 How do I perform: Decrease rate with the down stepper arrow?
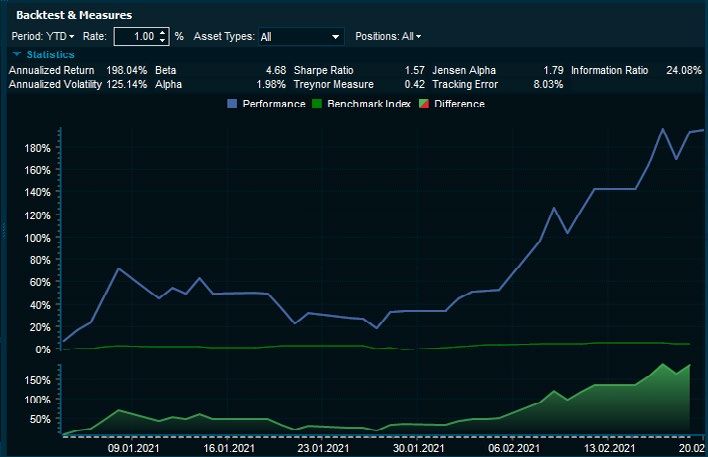[x=164, y=41]
